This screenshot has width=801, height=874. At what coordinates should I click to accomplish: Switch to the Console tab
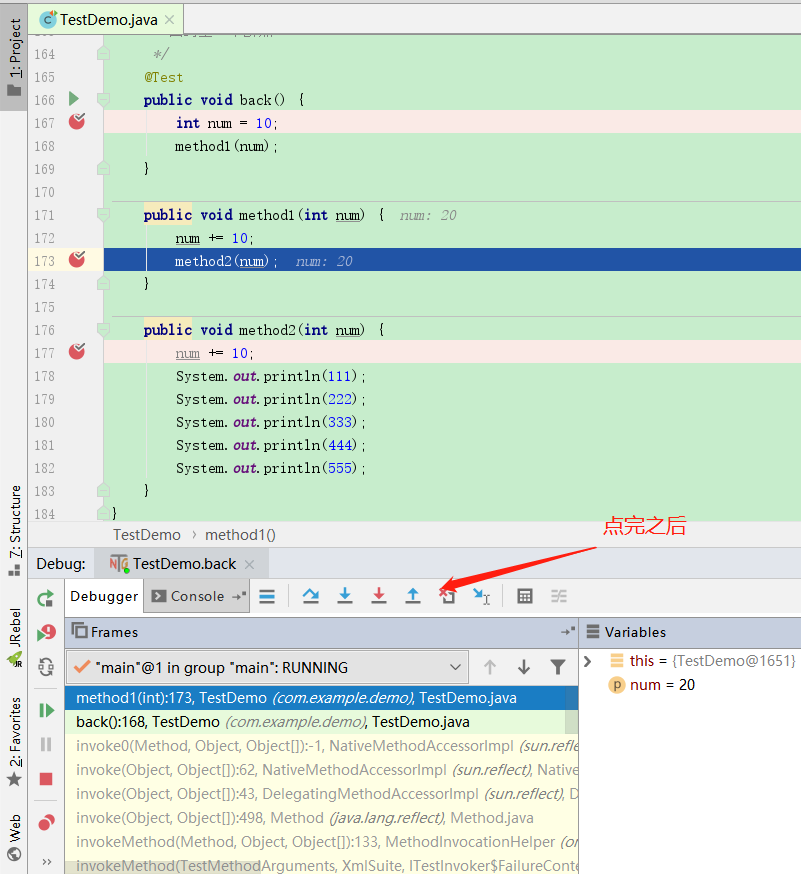tap(196, 596)
